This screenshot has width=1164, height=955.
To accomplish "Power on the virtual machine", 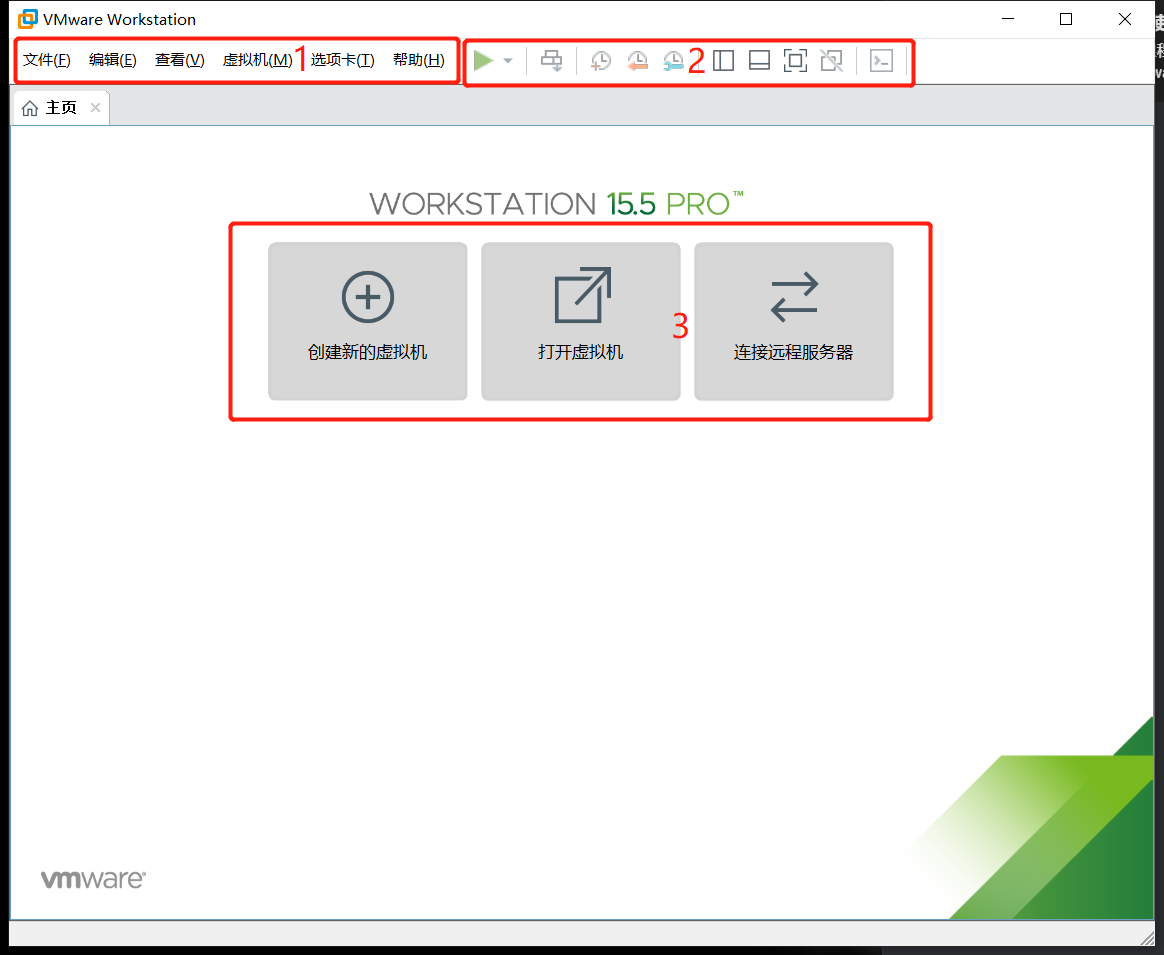I will pos(484,61).
